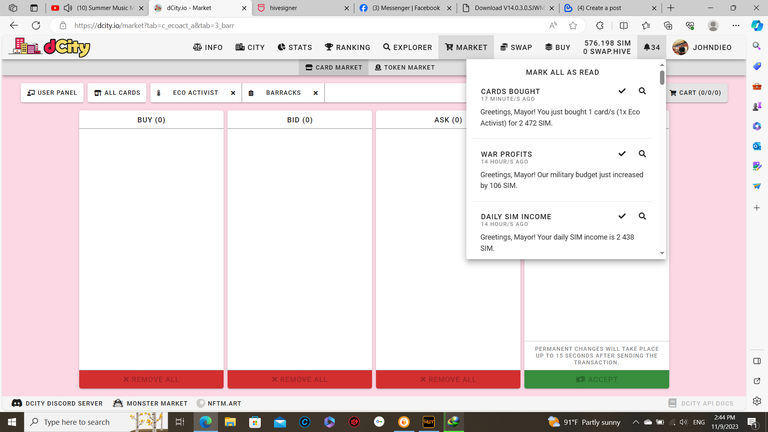Close the ECO ACTIVIST tab
768x432 pixels.
(233, 93)
